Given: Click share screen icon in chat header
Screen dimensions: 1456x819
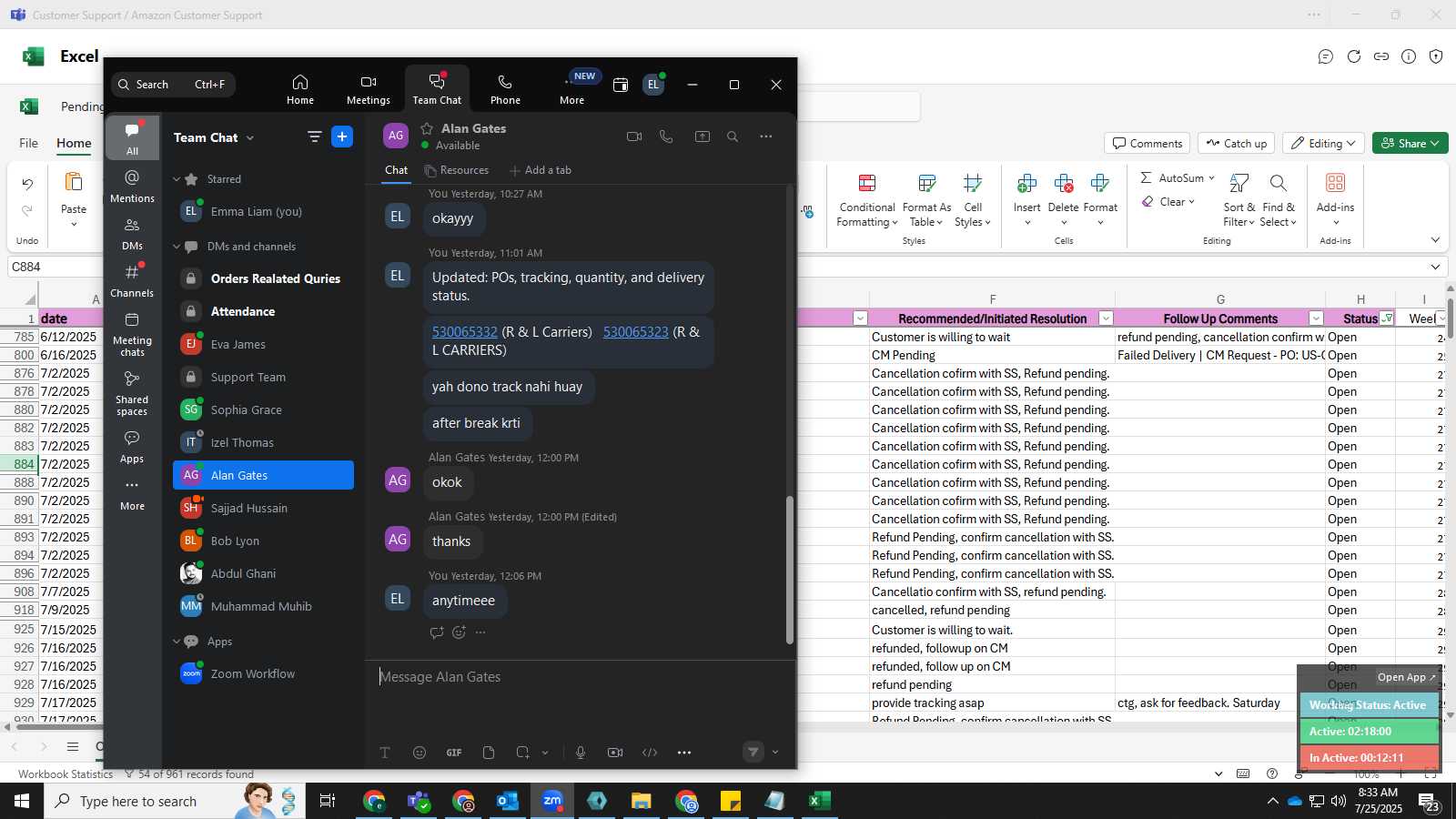Looking at the screenshot, I should click(x=703, y=136).
